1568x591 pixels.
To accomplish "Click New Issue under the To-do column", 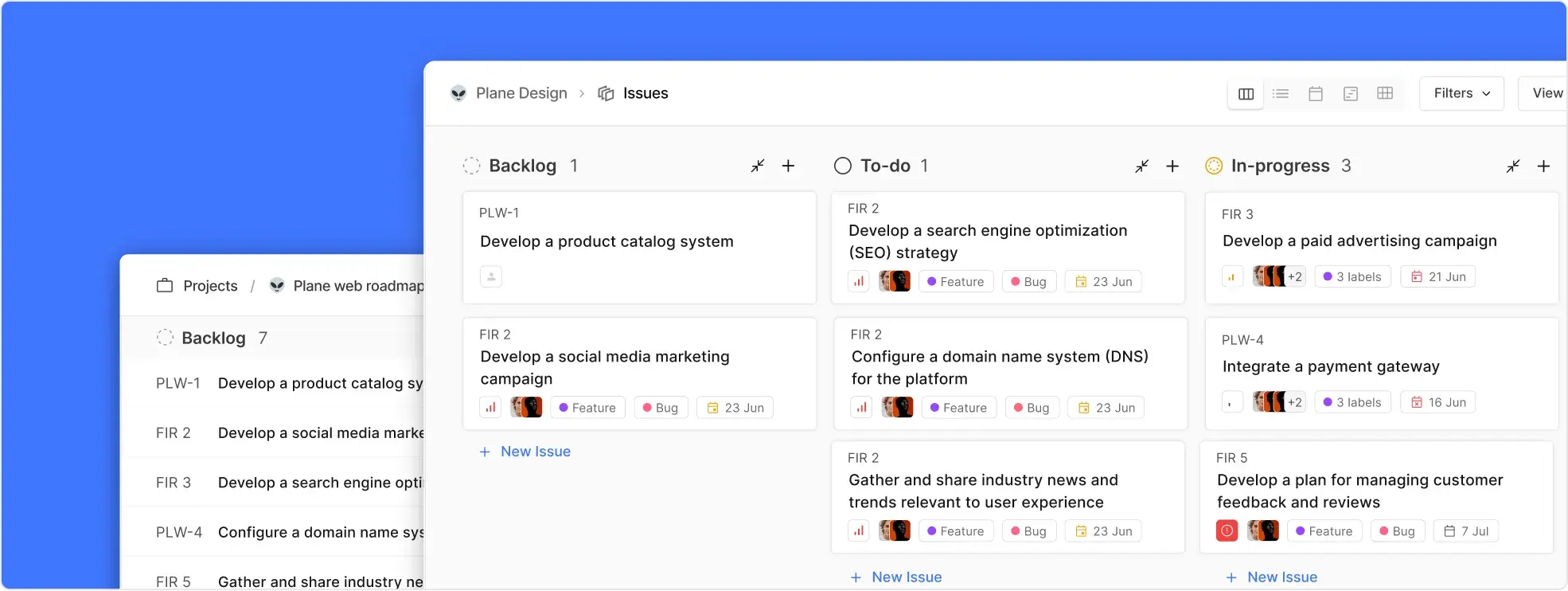I will click(906, 577).
